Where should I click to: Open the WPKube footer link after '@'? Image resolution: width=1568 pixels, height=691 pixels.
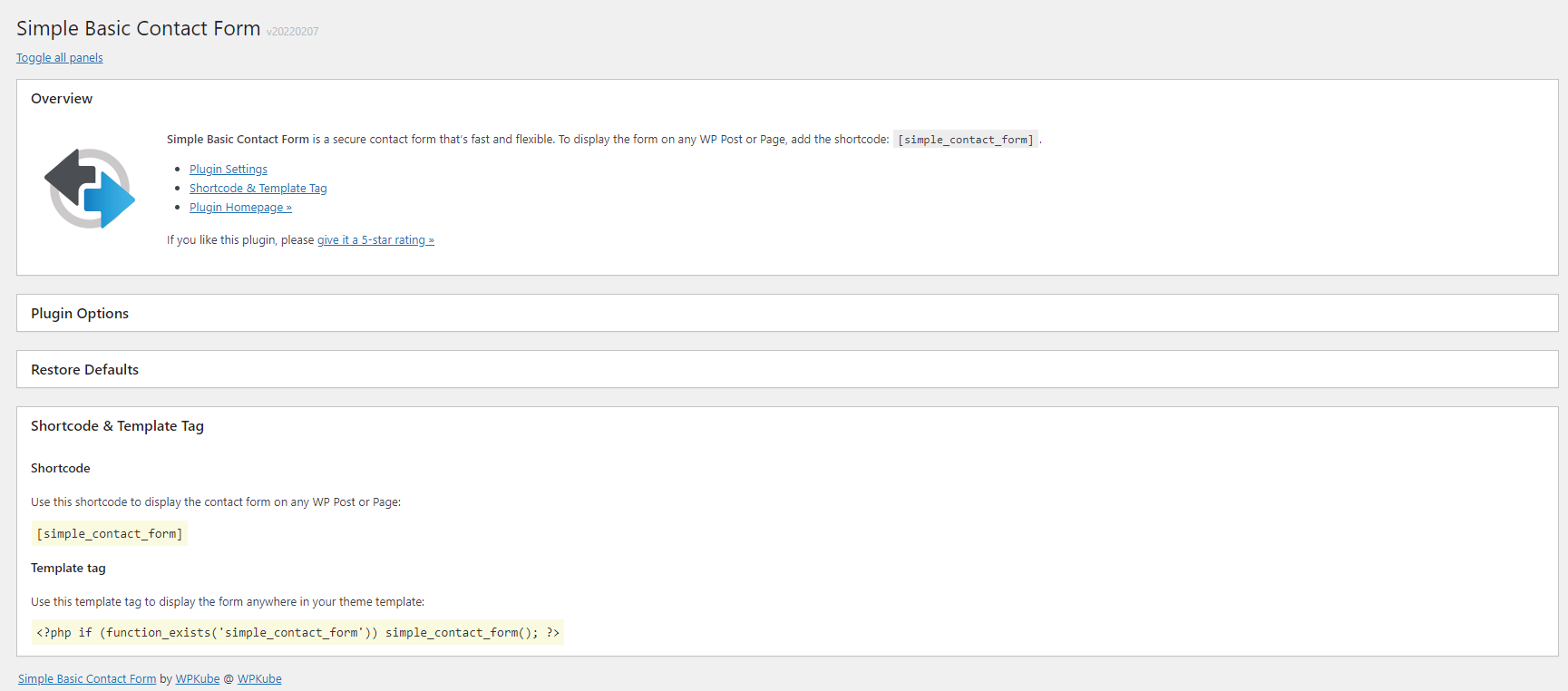pos(259,679)
